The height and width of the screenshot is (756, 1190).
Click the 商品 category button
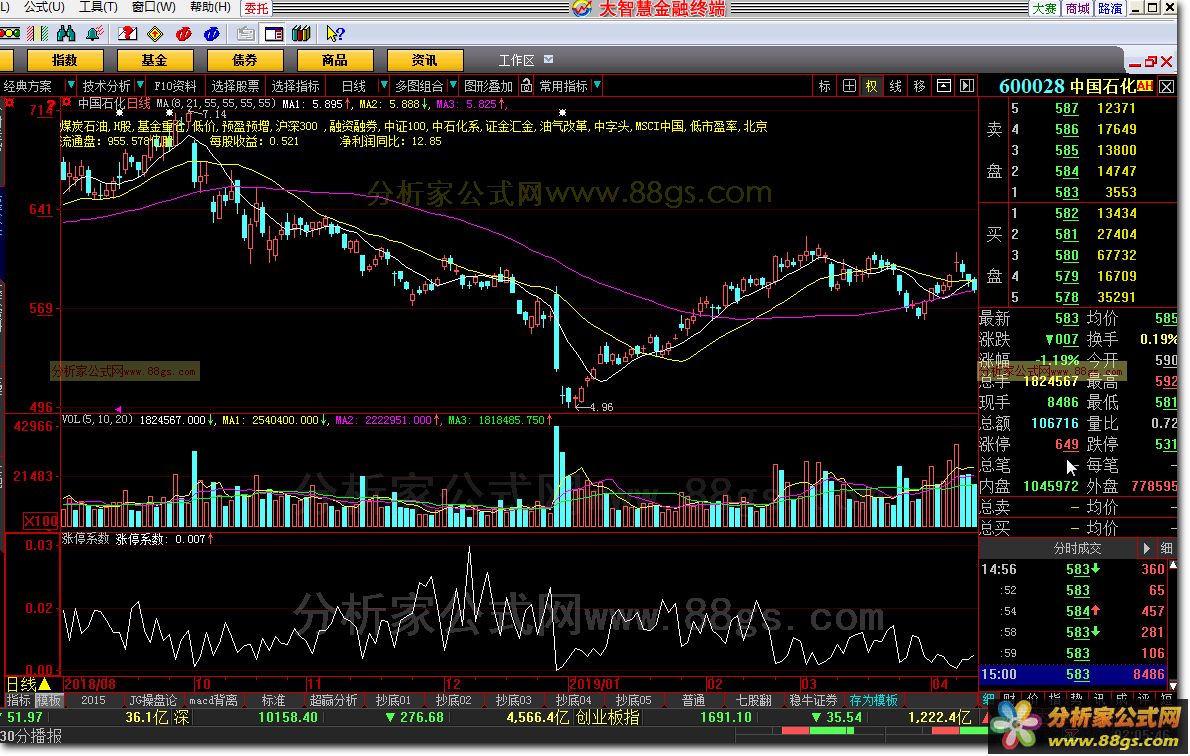[x=334, y=60]
